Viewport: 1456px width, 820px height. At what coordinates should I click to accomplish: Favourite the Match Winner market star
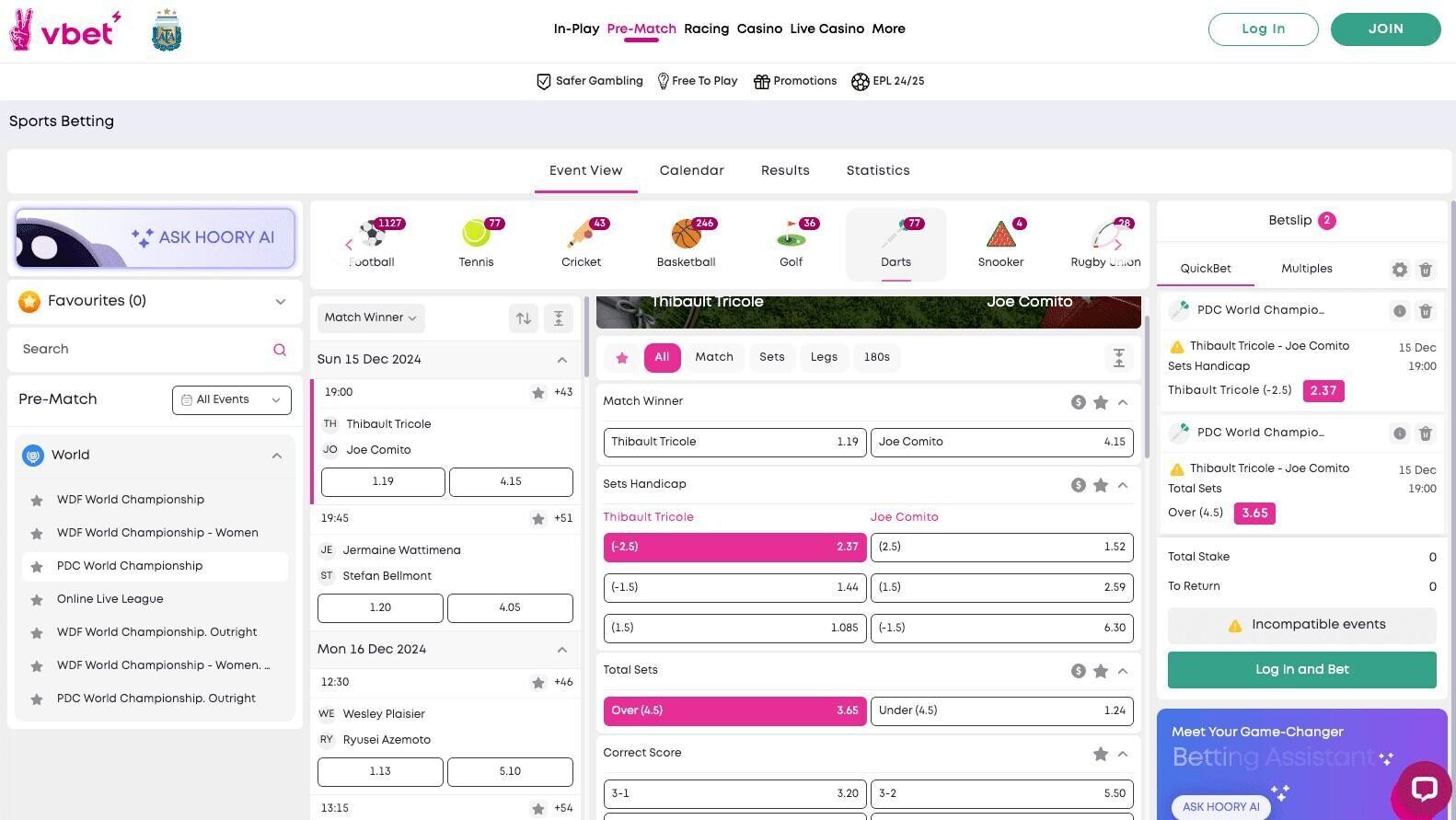(x=1100, y=402)
